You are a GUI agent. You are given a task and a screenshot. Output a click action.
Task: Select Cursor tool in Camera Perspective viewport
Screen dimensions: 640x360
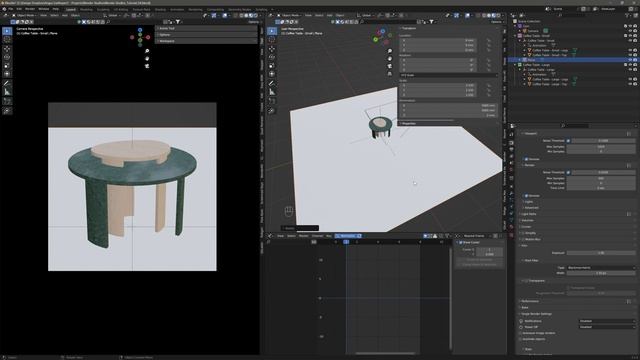[x=7, y=40]
